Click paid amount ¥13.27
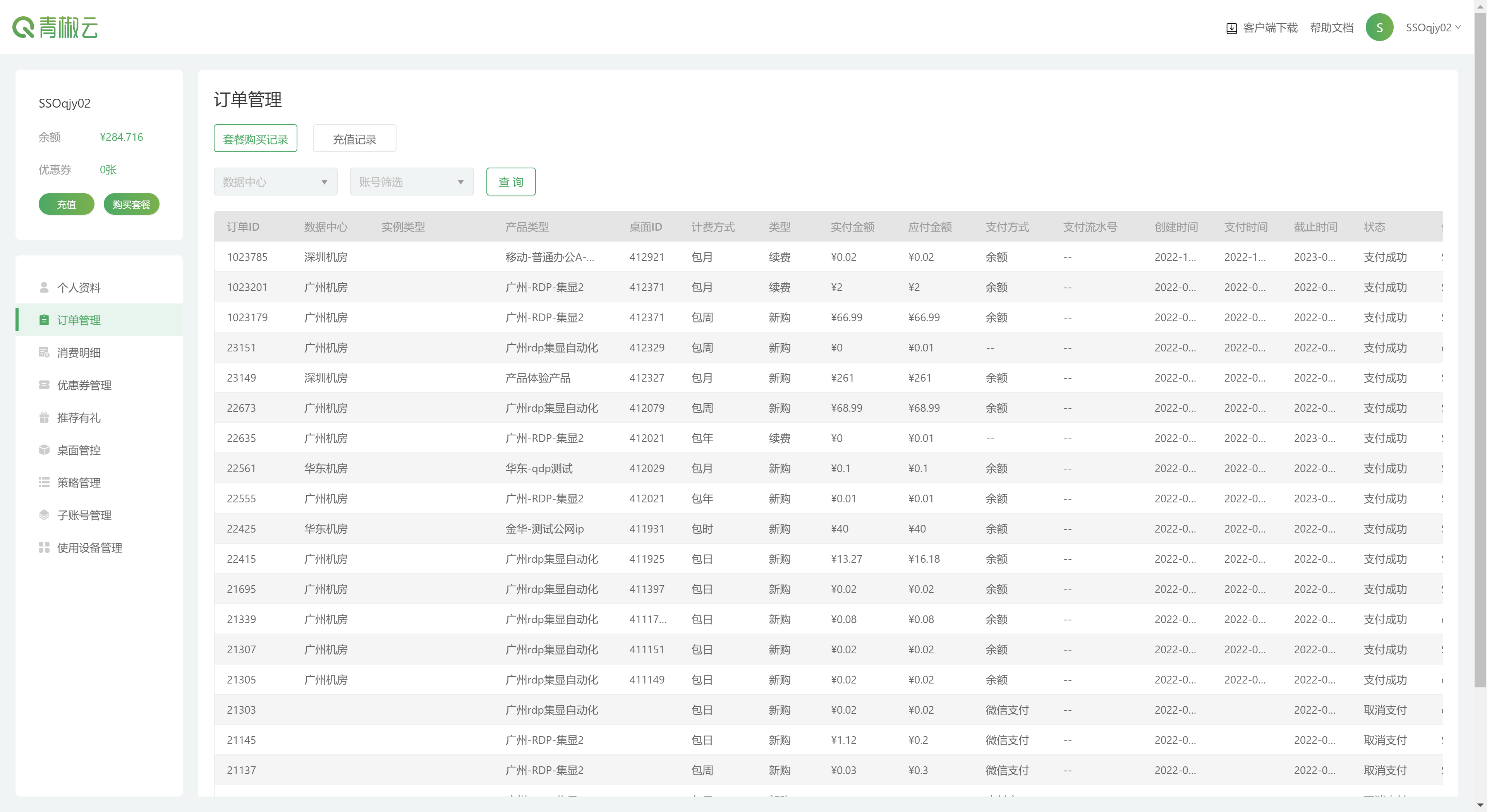The width and height of the screenshot is (1487, 812). click(x=846, y=558)
